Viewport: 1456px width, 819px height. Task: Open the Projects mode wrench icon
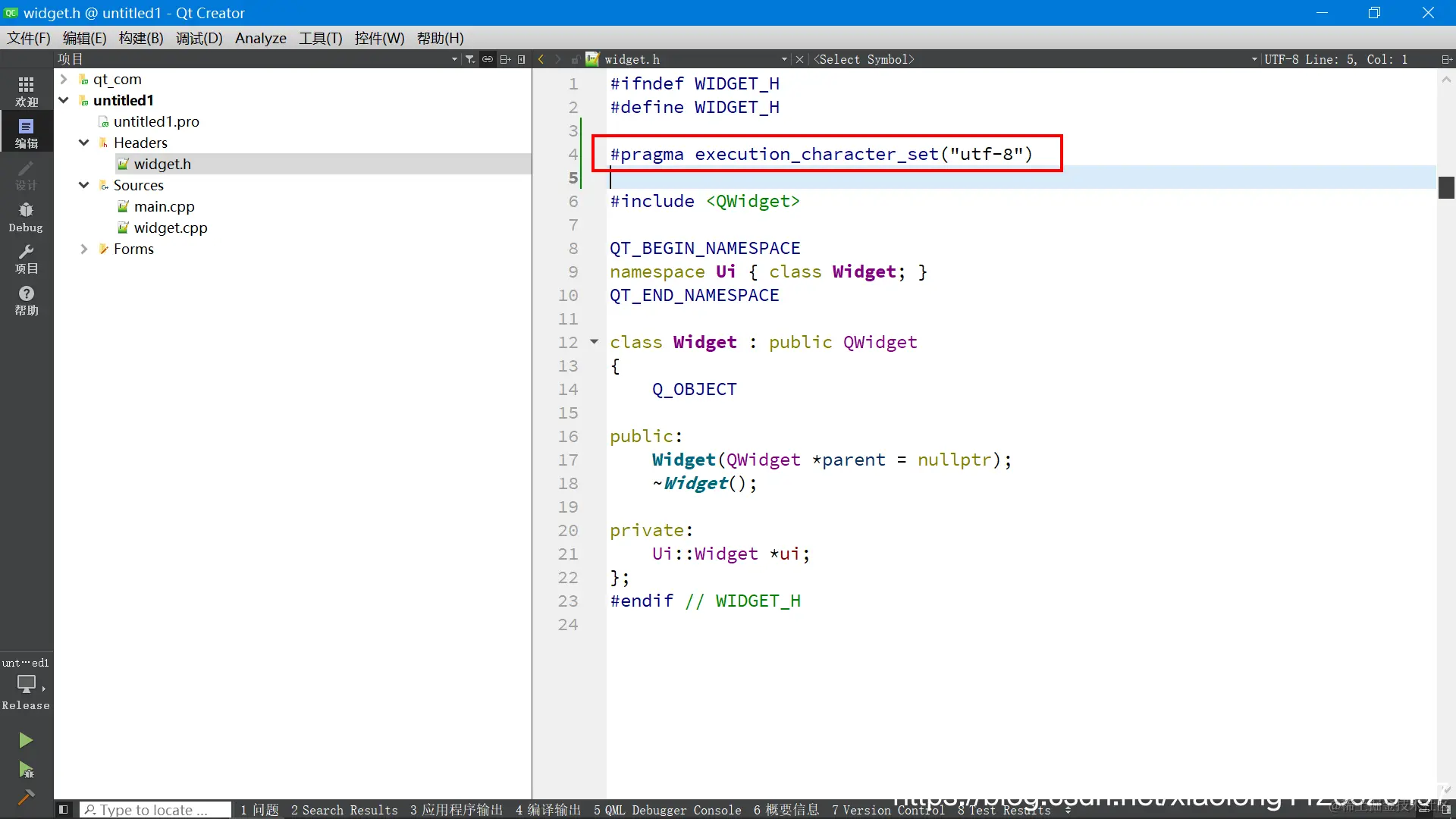click(x=26, y=259)
